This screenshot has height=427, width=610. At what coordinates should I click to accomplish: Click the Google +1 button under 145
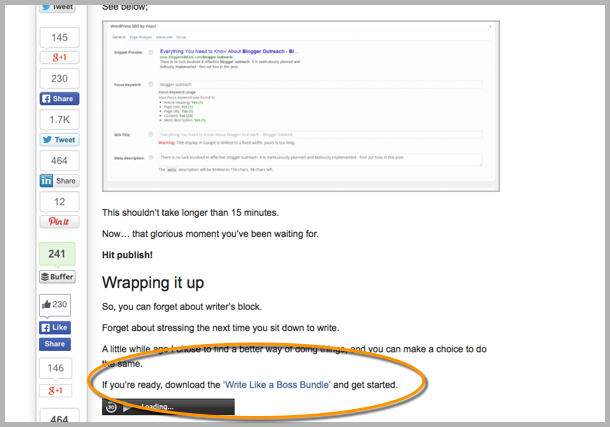[x=60, y=58]
